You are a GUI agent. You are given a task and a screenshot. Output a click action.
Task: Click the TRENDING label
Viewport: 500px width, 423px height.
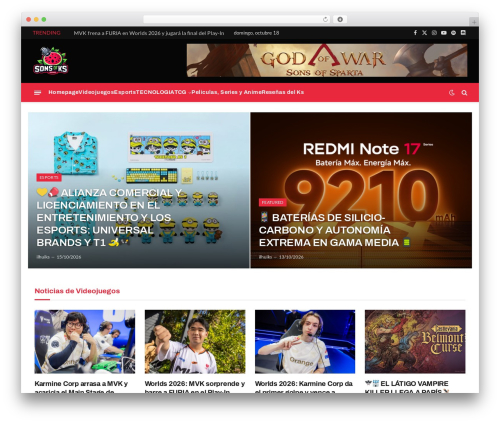46,33
